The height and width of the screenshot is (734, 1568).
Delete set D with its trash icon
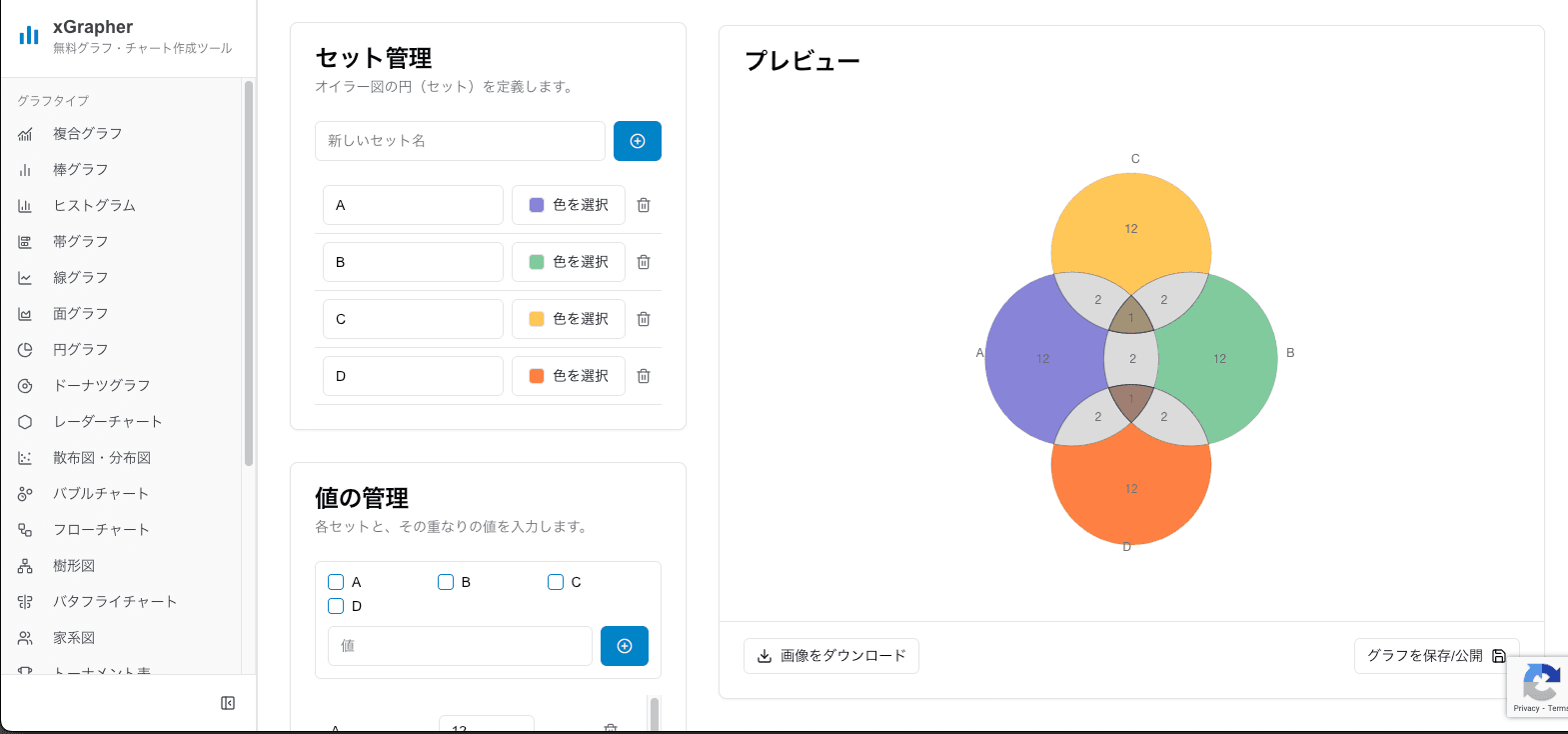pos(644,376)
